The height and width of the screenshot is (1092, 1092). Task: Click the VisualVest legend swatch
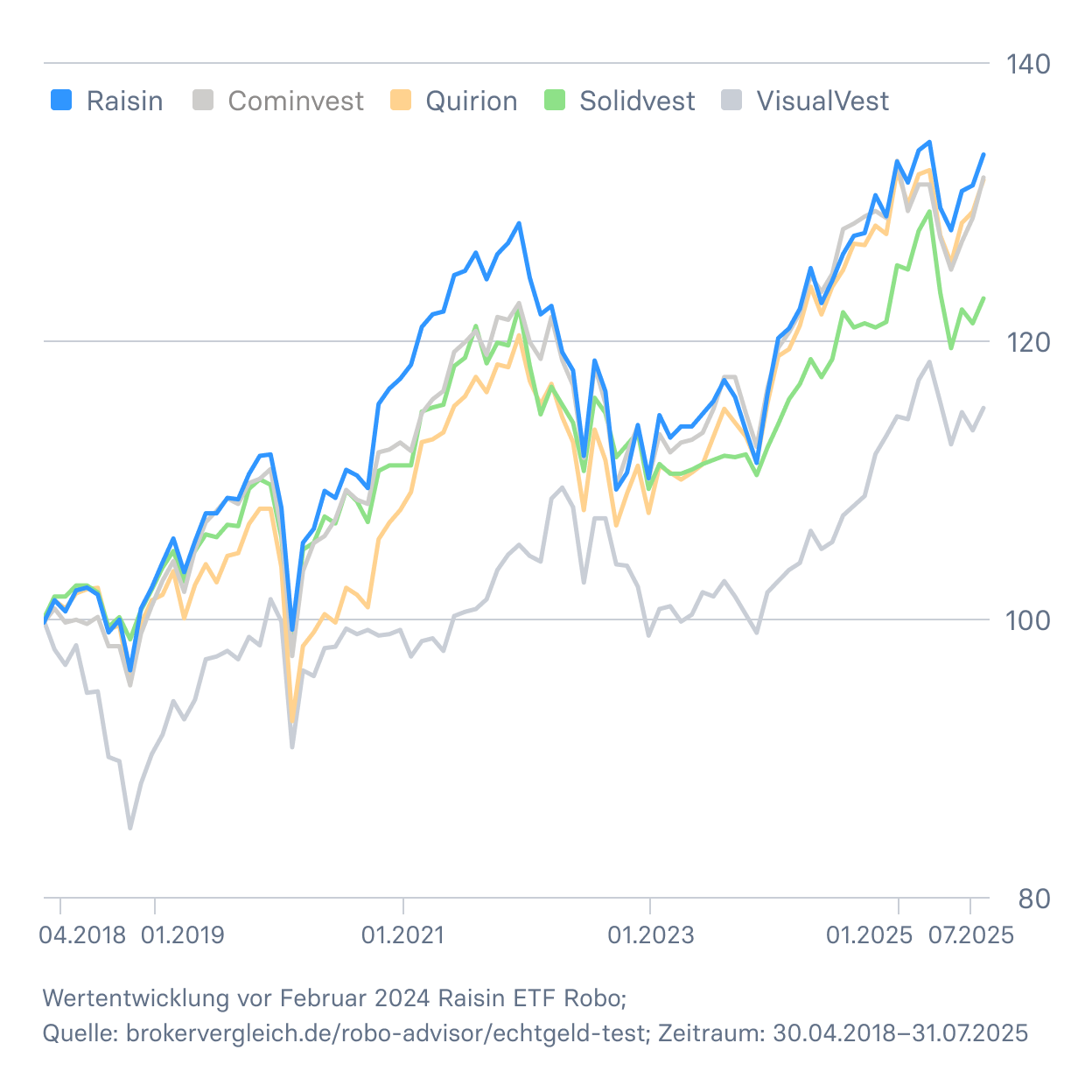(x=731, y=101)
